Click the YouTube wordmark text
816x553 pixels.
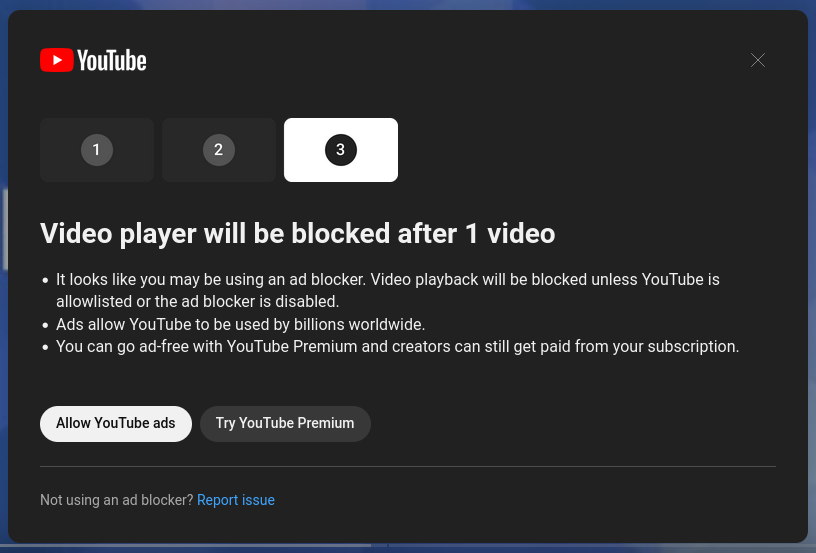112,61
